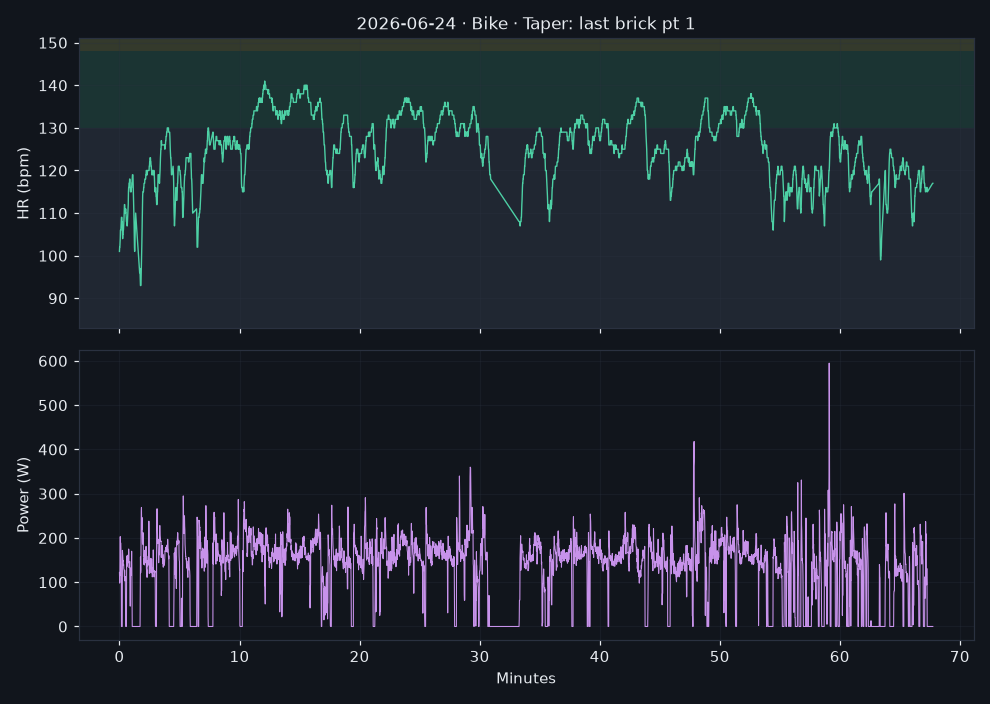Click the 10 label on Minutes axis

pos(240,657)
